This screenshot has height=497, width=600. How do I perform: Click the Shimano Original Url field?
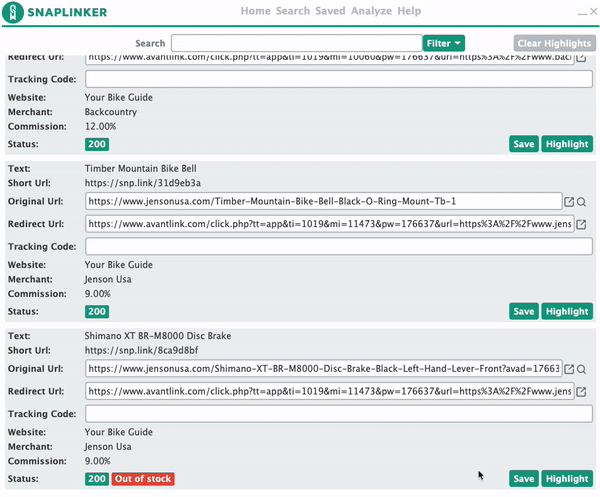pos(323,368)
